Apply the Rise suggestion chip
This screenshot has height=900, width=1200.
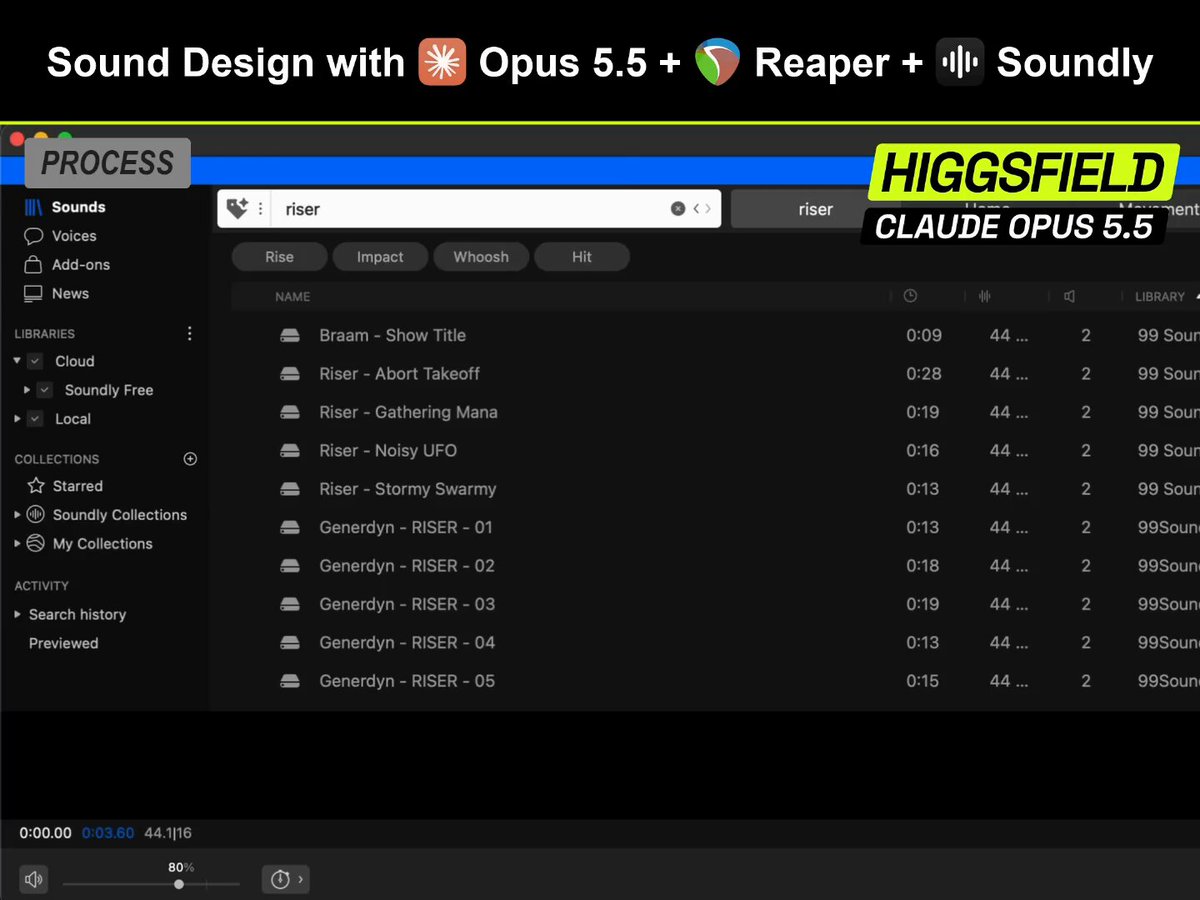(x=279, y=257)
